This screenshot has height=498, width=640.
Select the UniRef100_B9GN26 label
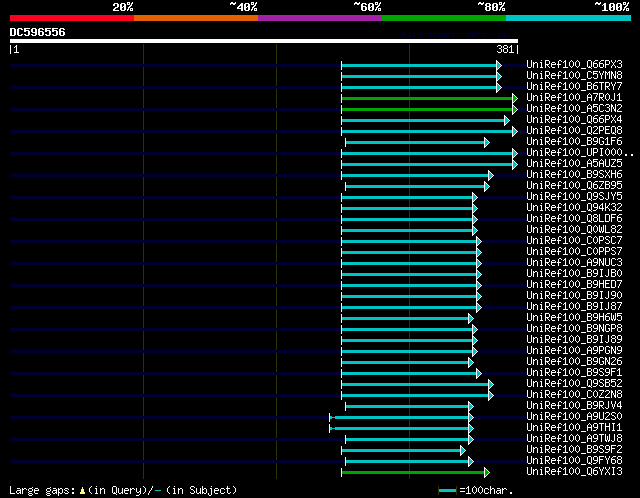pyautogui.click(x=574, y=362)
